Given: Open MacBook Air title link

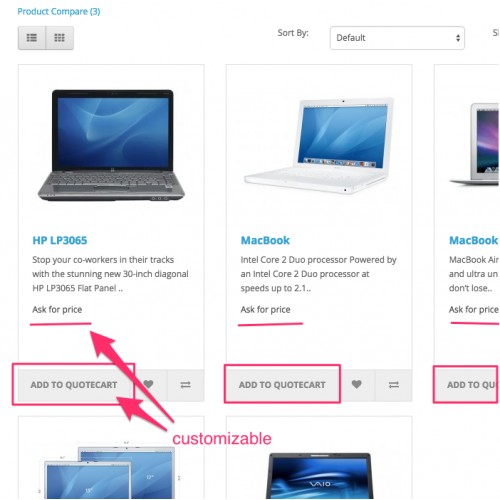Looking at the screenshot, I should [474, 240].
